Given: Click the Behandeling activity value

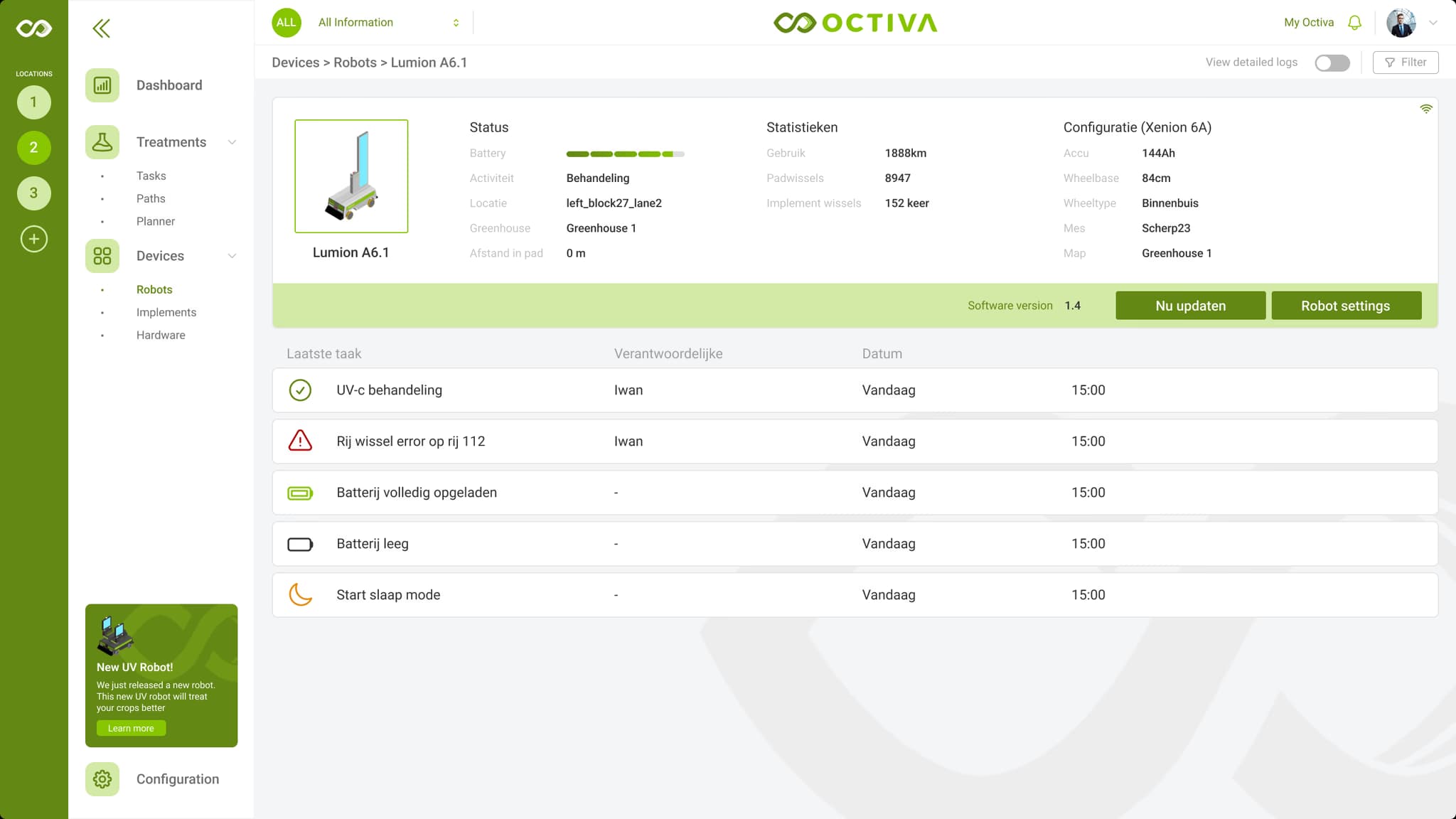Looking at the screenshot, I should (x=598, y=178).
